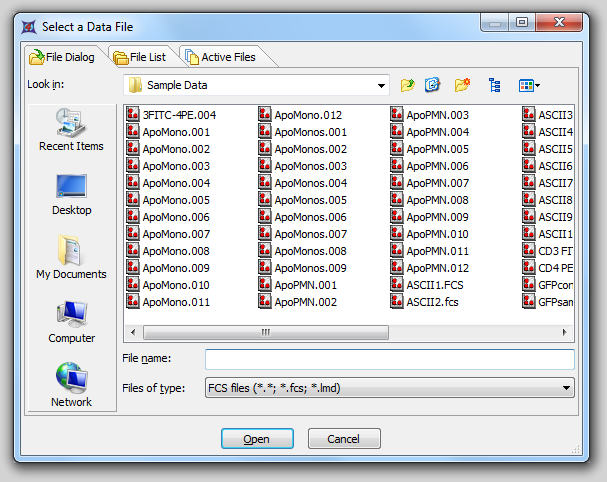607x482 pixels.
Task: Click the Open button
Action: tap(256, 439)
